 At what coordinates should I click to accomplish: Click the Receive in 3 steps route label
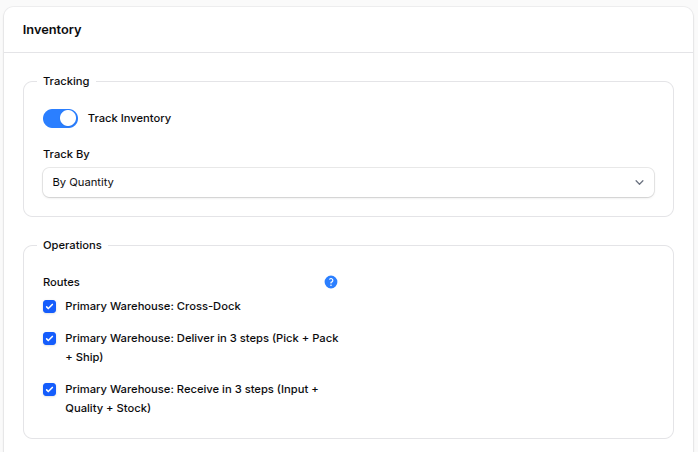(x=191, y=389)
